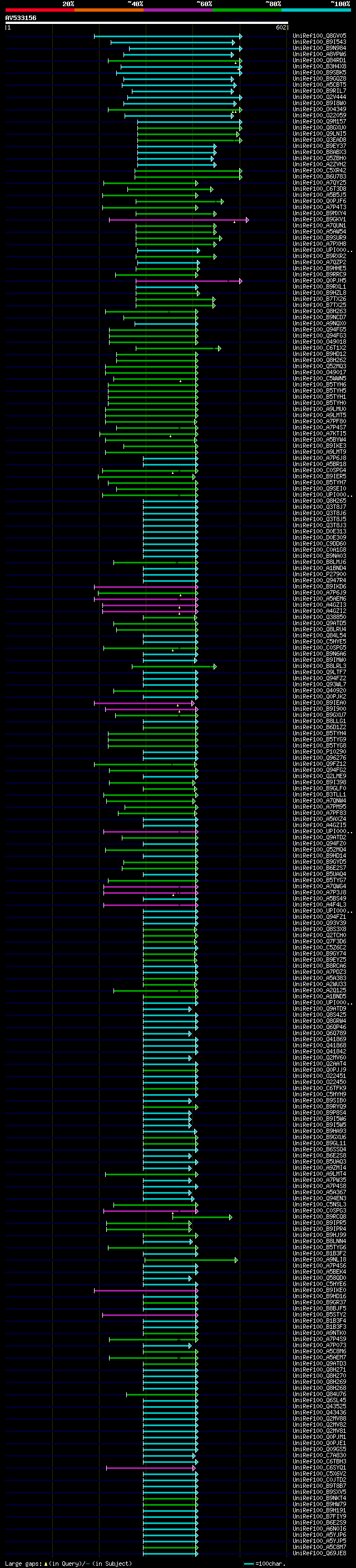The width and height of the screenshot is (356, 1568).
Task: Select the UniRef100_B9GKV1 label
Action: (319, 220)
